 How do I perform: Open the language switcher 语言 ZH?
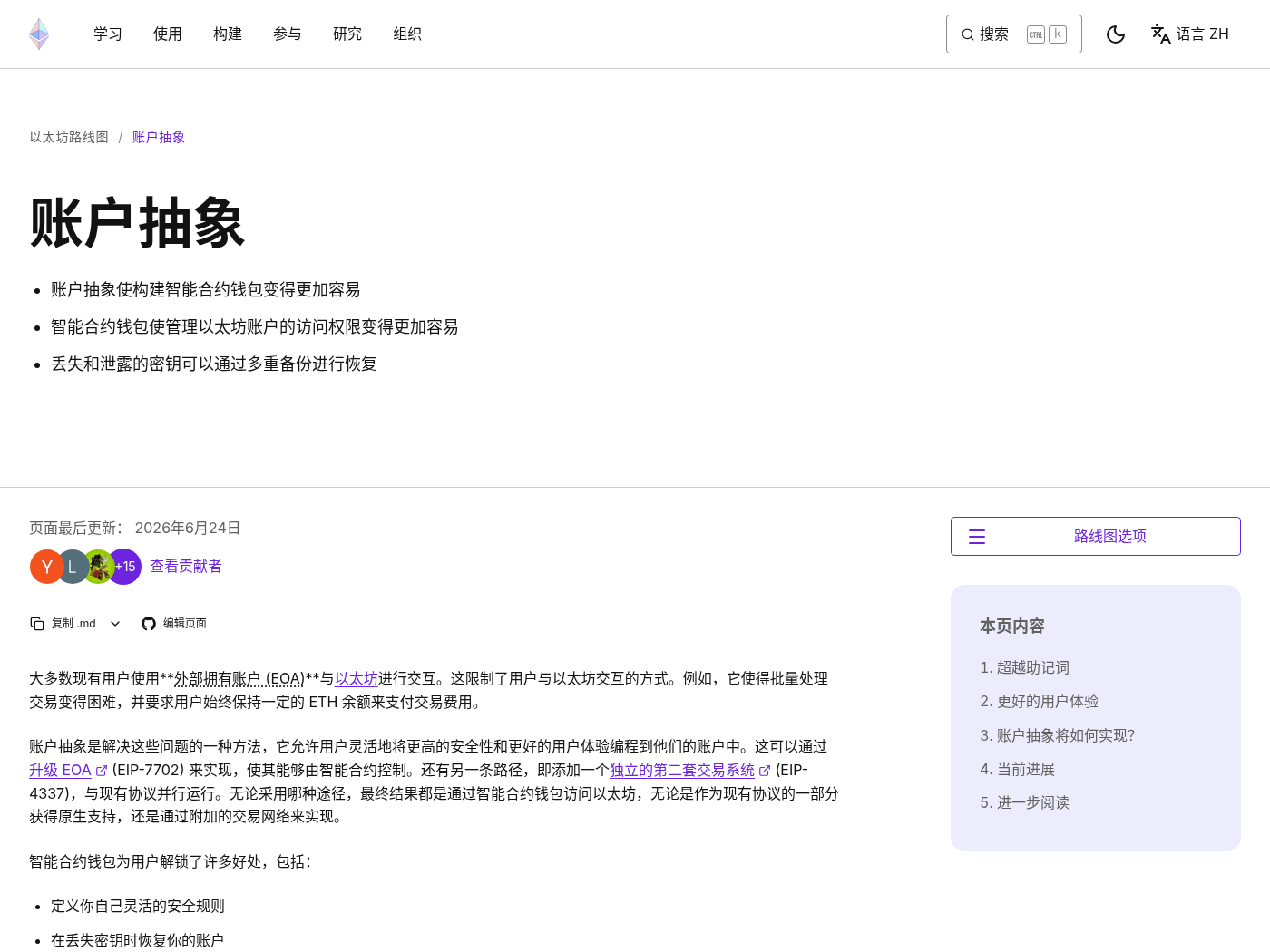1189,34
